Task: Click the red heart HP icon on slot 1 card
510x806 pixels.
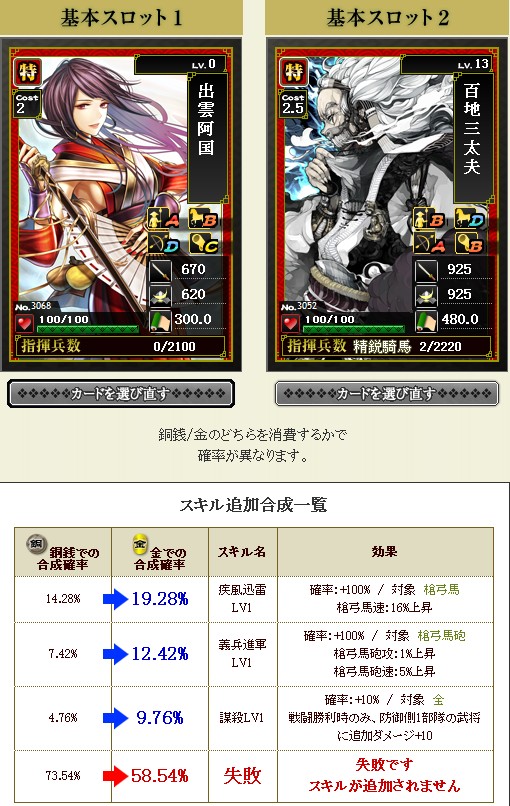Action: click(24, 324)
